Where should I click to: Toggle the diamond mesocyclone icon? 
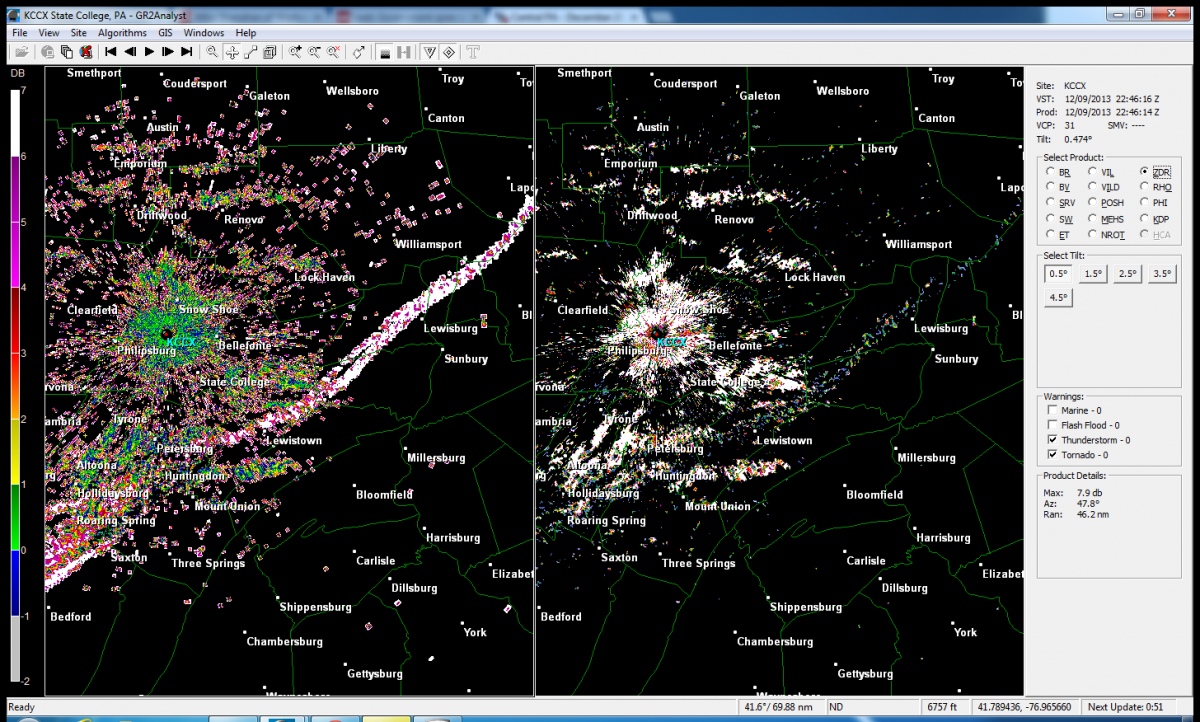tap(449, 51)
